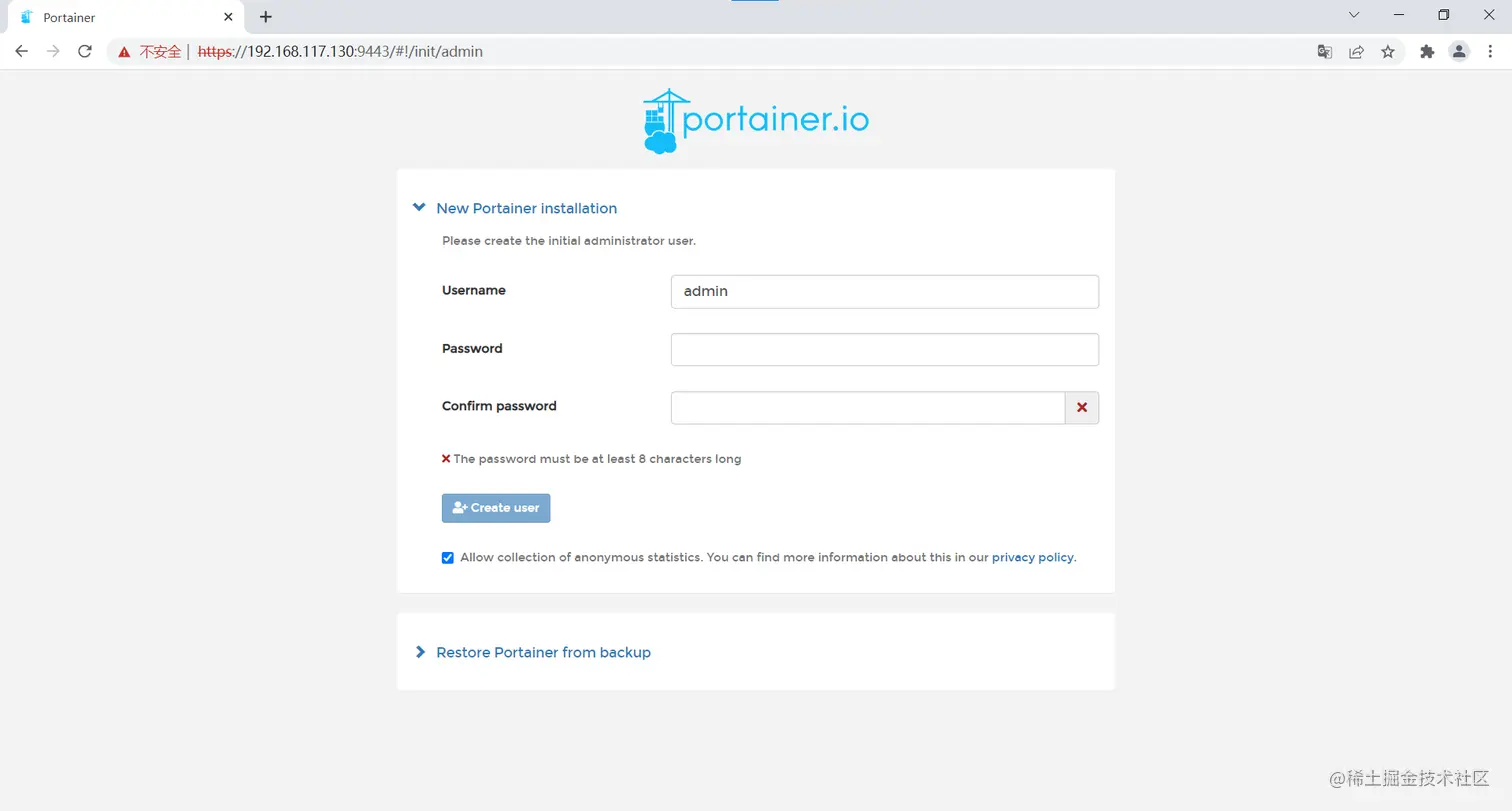The height and width of the screenshot is (811, 1512).
Task: Click the Password input field
Action: point(885,350)
